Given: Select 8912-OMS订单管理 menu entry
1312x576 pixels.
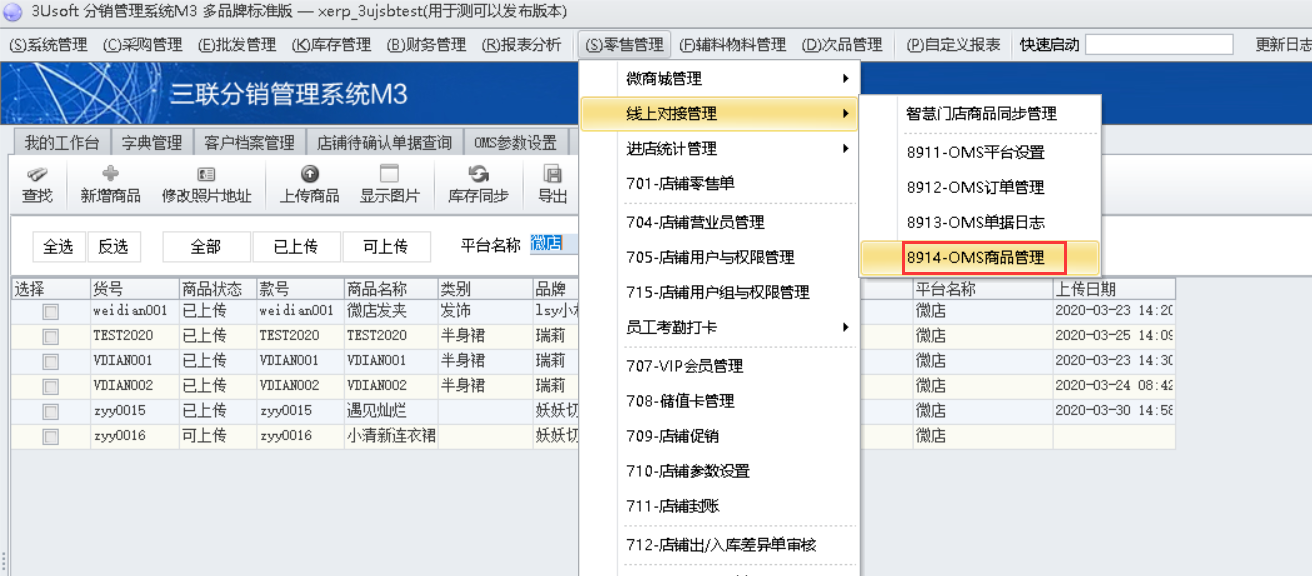Looking at the screenshot, I should pyautogui.click(x=980, y=188).
